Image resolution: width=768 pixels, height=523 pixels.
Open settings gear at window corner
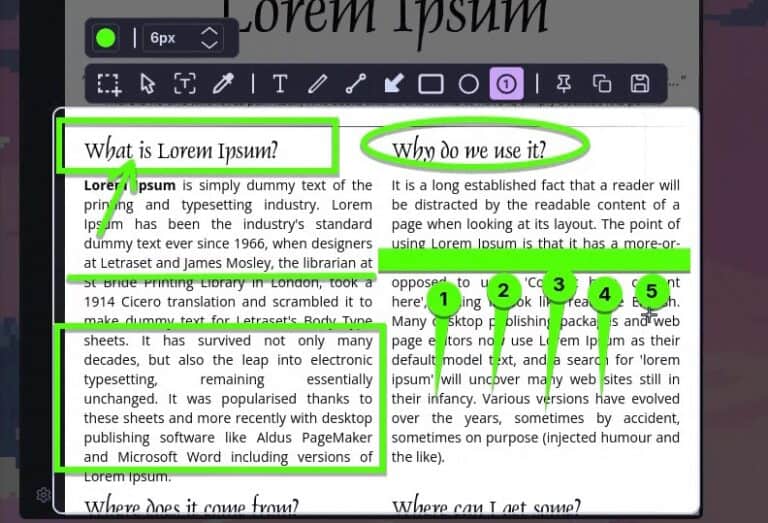click(x=43, y=495)
